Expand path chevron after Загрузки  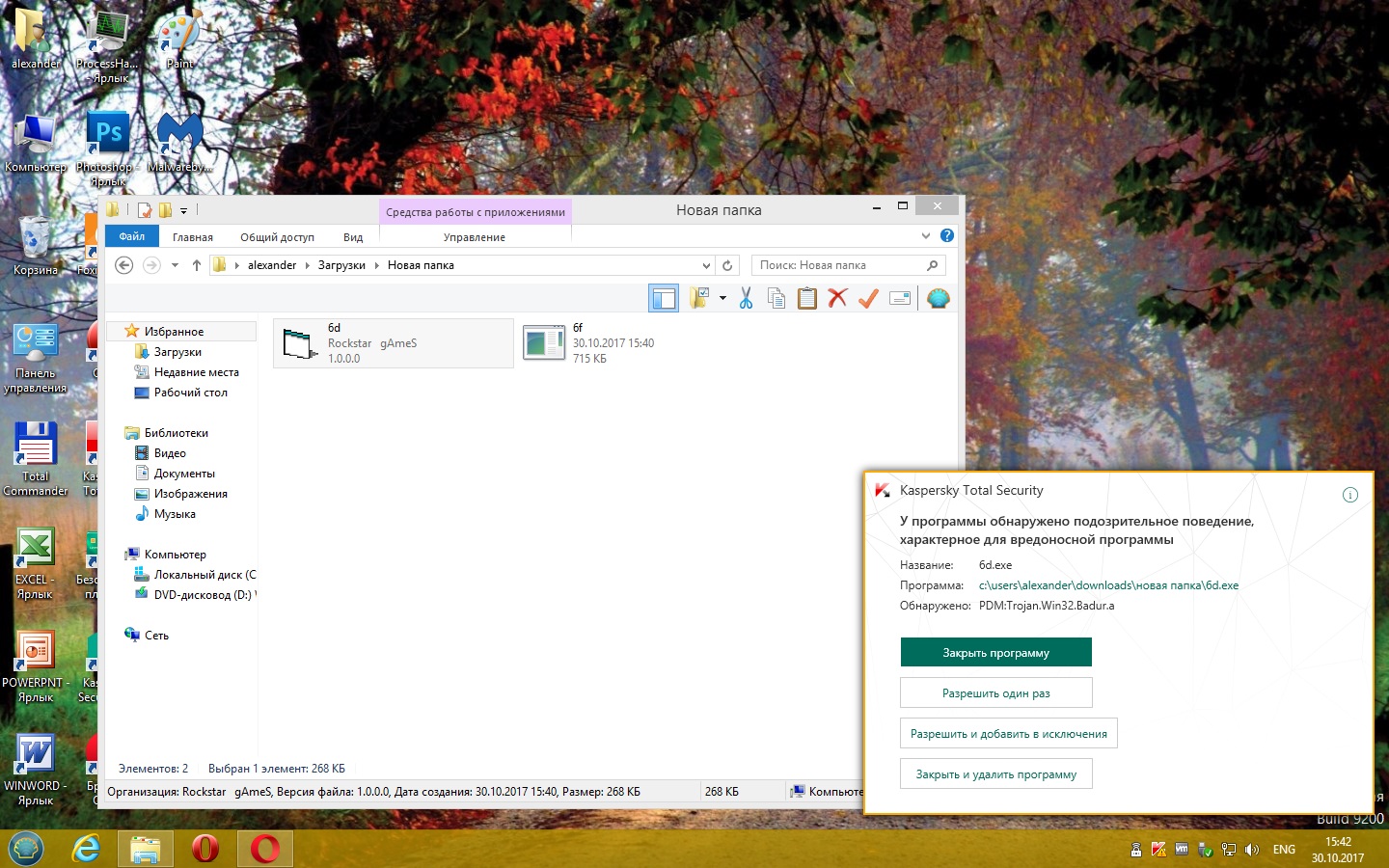(377, 265)
